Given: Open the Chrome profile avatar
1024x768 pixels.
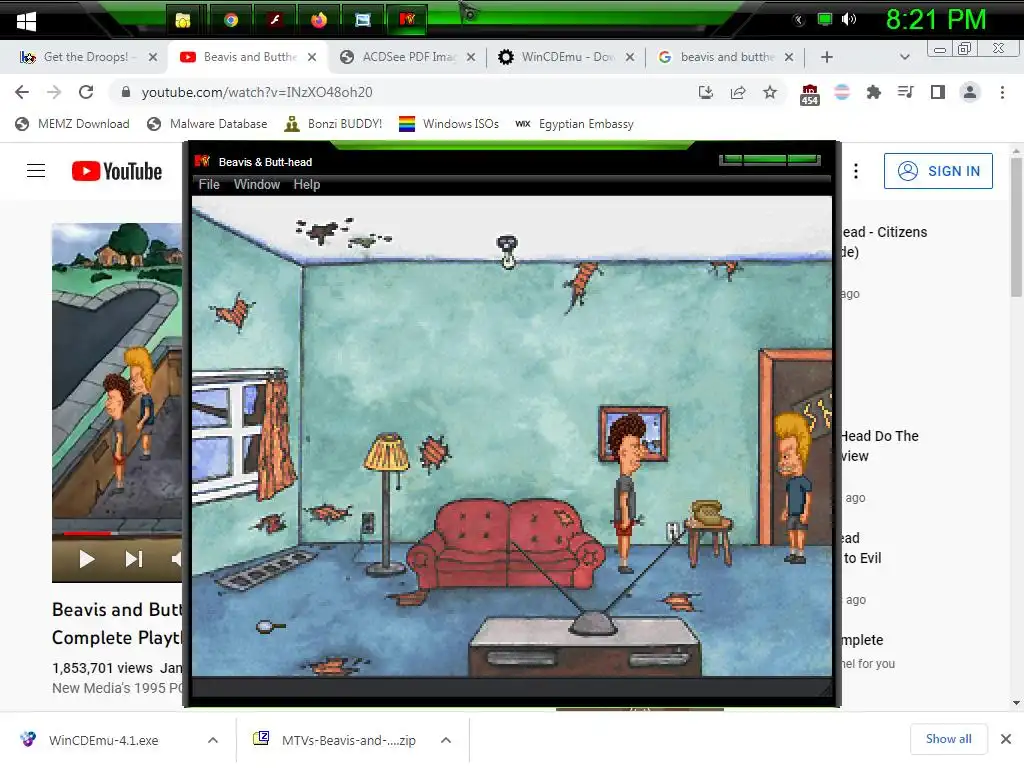Looking at the screenshot, I should 970,92.
